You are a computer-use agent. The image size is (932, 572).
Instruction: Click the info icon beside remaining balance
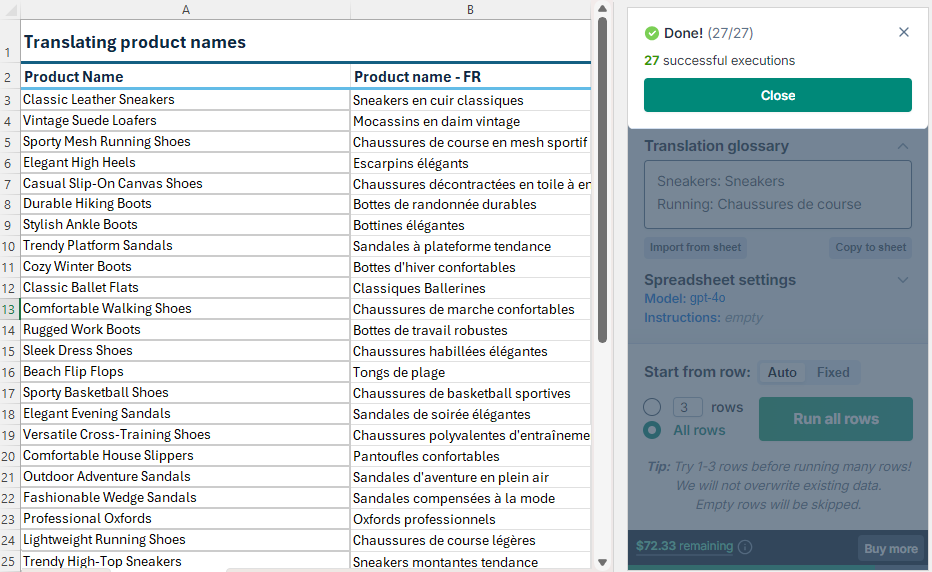745,547
